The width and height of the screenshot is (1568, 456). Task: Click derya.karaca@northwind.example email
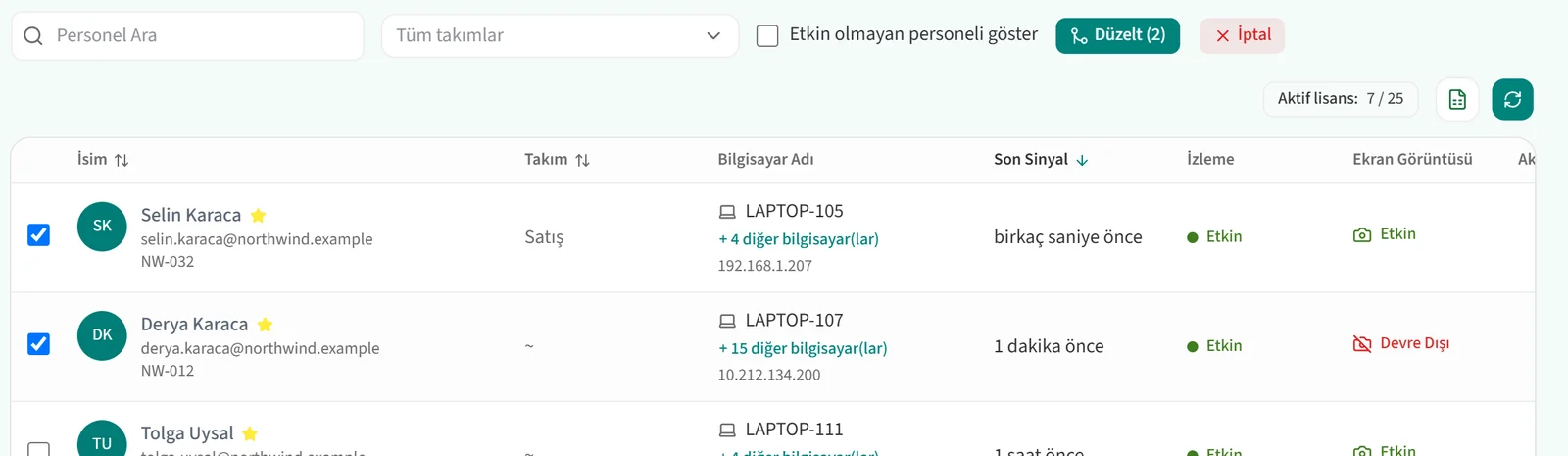[x=260, y=348]
